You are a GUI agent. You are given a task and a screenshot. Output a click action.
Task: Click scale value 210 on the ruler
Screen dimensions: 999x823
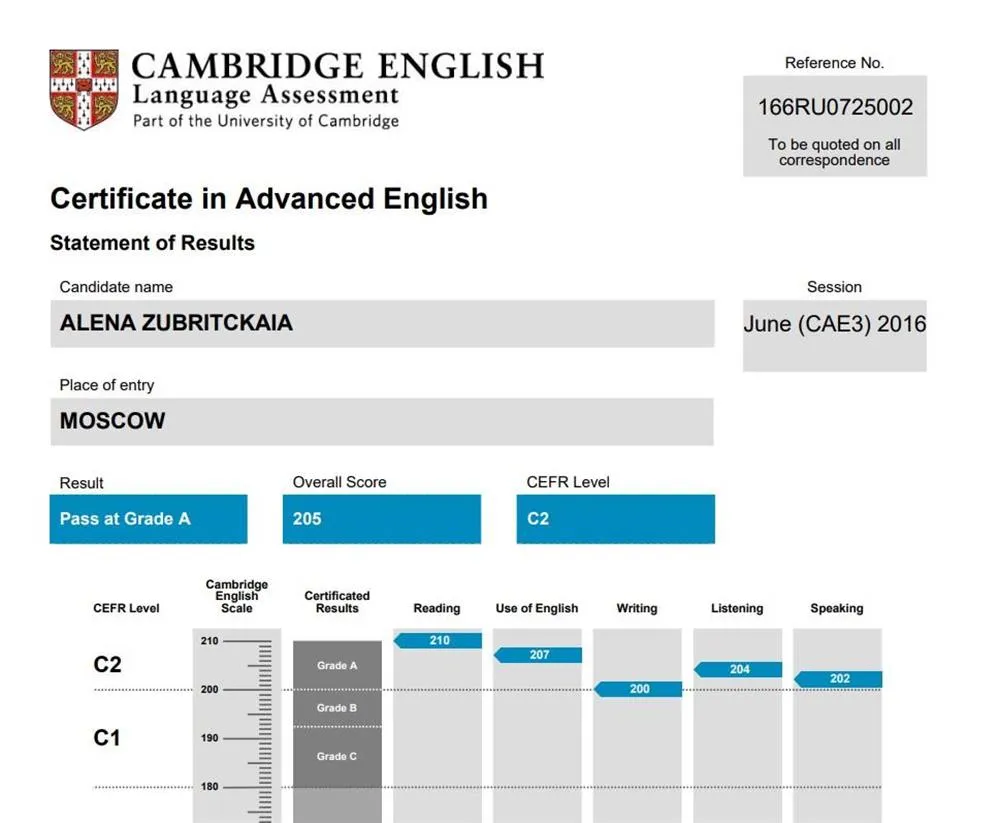[x=210, y=641]
